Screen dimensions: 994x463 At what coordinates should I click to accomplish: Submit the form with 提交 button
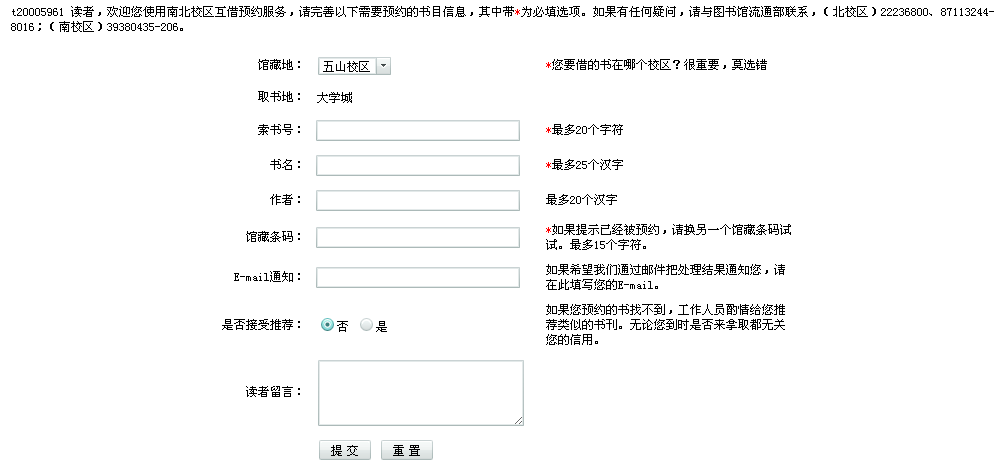tap(344, 450)
